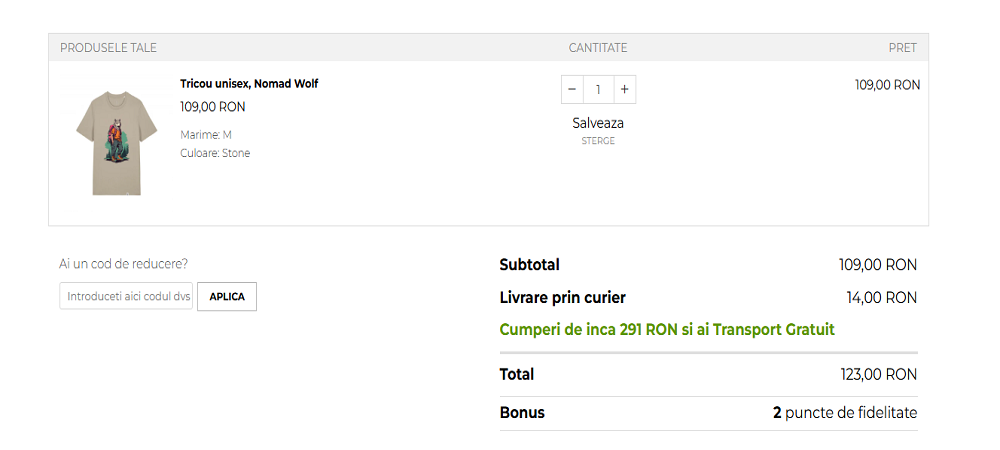Click the Pret column header

[x=902, y=48]
